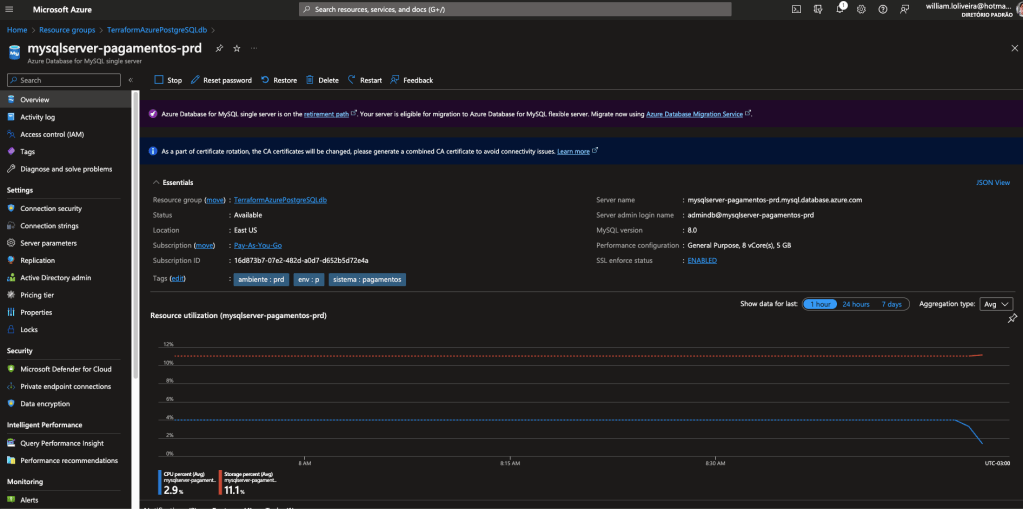Collapse the left sidebar menu
This screenshot has width=1023, height=509.
coord(130,80)
